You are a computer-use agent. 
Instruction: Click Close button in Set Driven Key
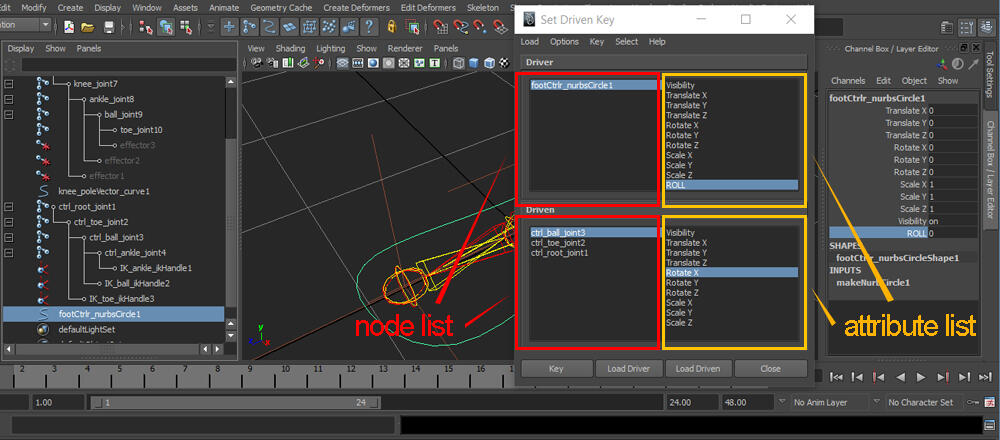click(770, 369)
